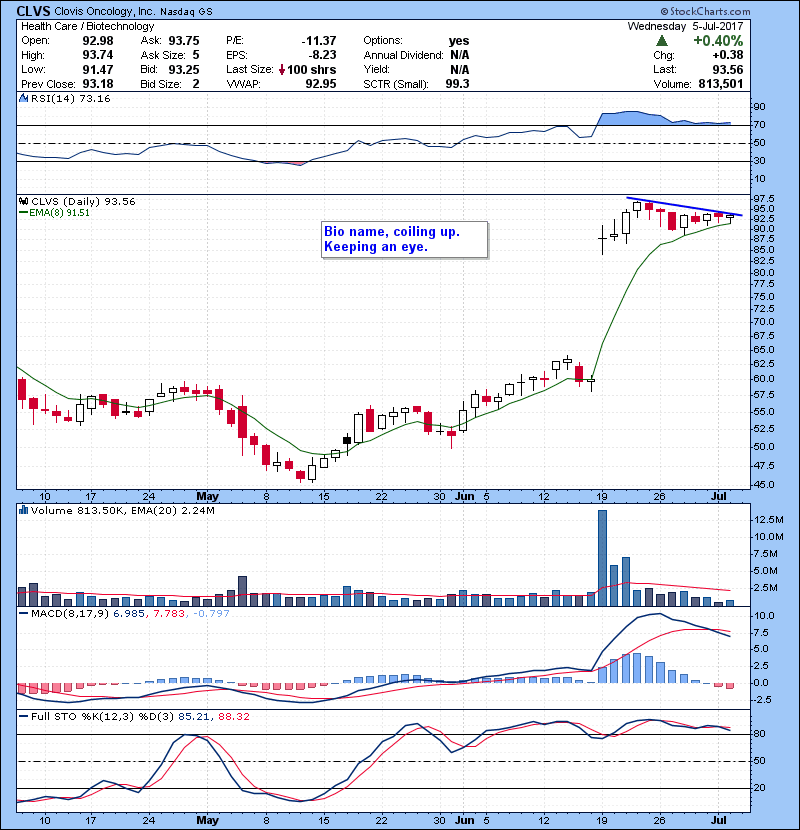Click the MACD legend line marker

23,614
